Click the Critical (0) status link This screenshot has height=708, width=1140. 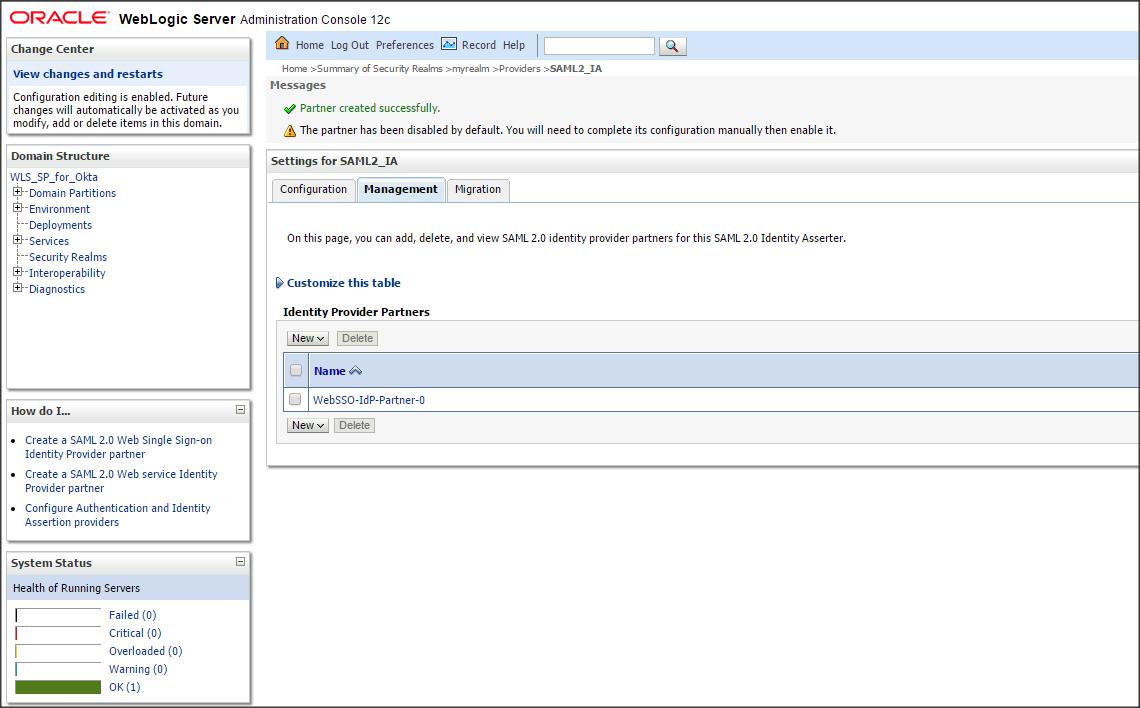[x=135, y=633]
